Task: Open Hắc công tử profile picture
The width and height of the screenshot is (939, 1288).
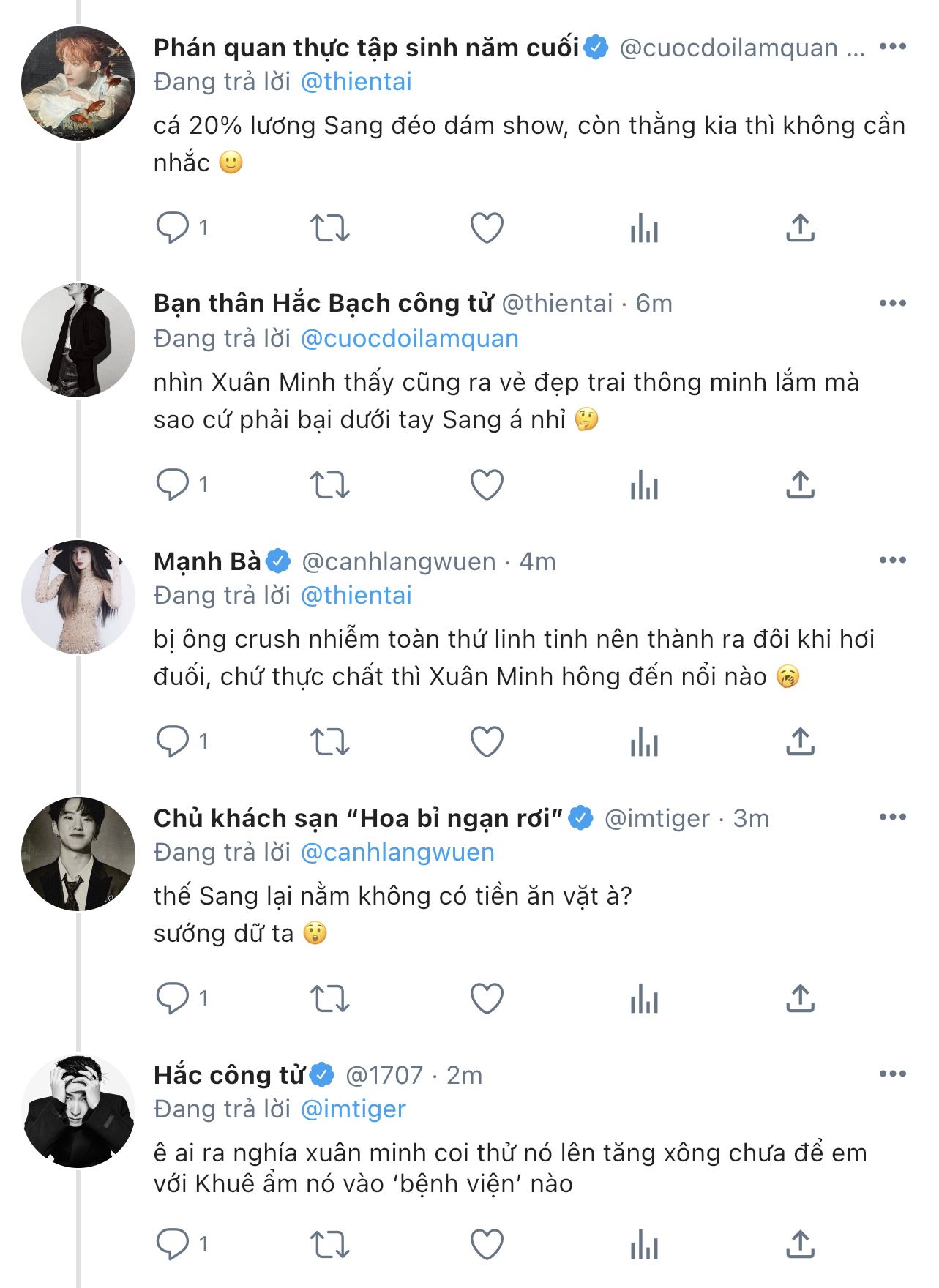Action: point(78,1111)
